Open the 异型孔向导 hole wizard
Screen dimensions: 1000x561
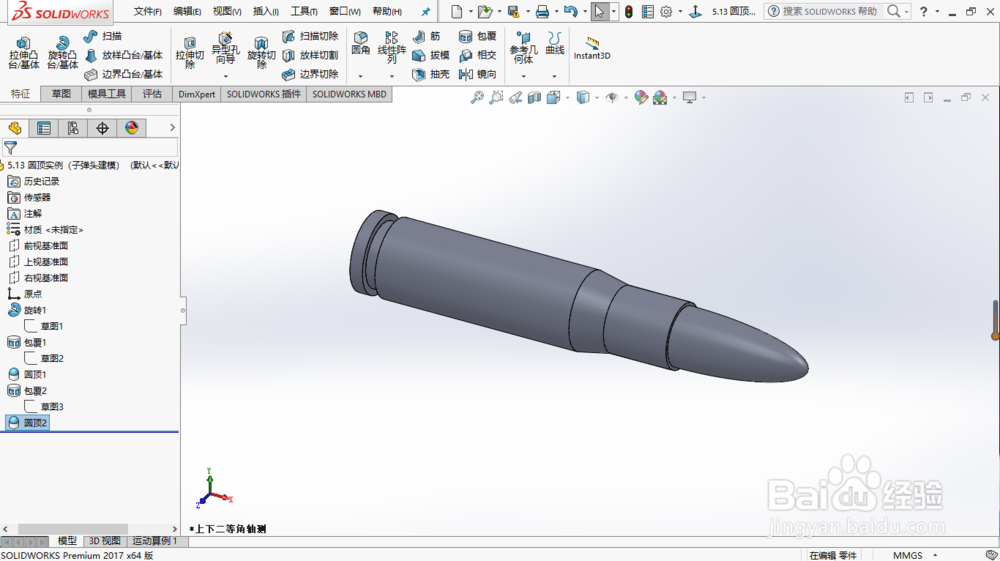(x=225, y=48)
